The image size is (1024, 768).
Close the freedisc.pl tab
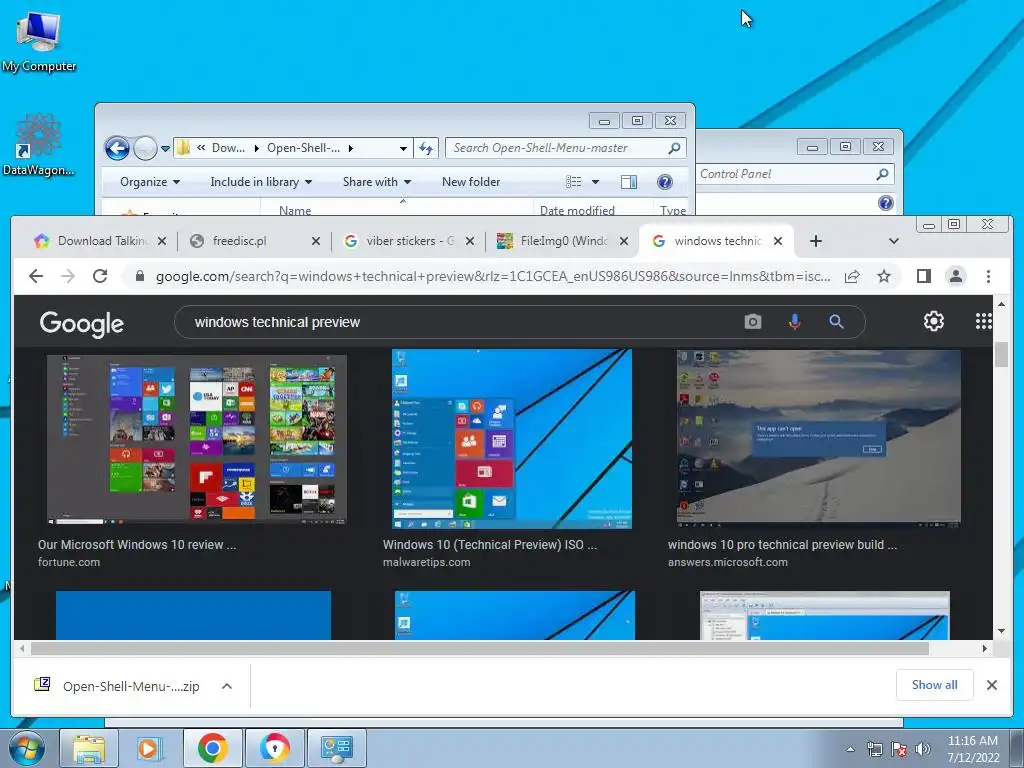click(315, 241)
